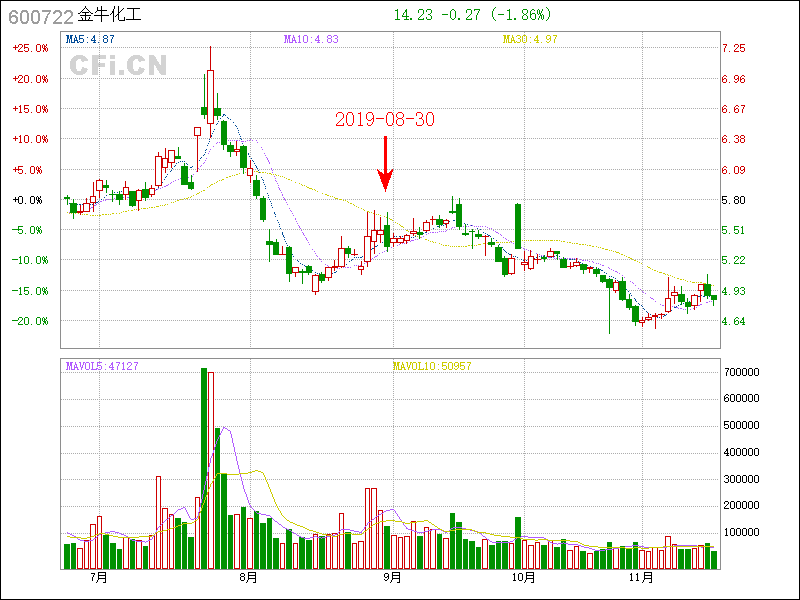Click the 8月 month label
800x600 pixels.
248,578
